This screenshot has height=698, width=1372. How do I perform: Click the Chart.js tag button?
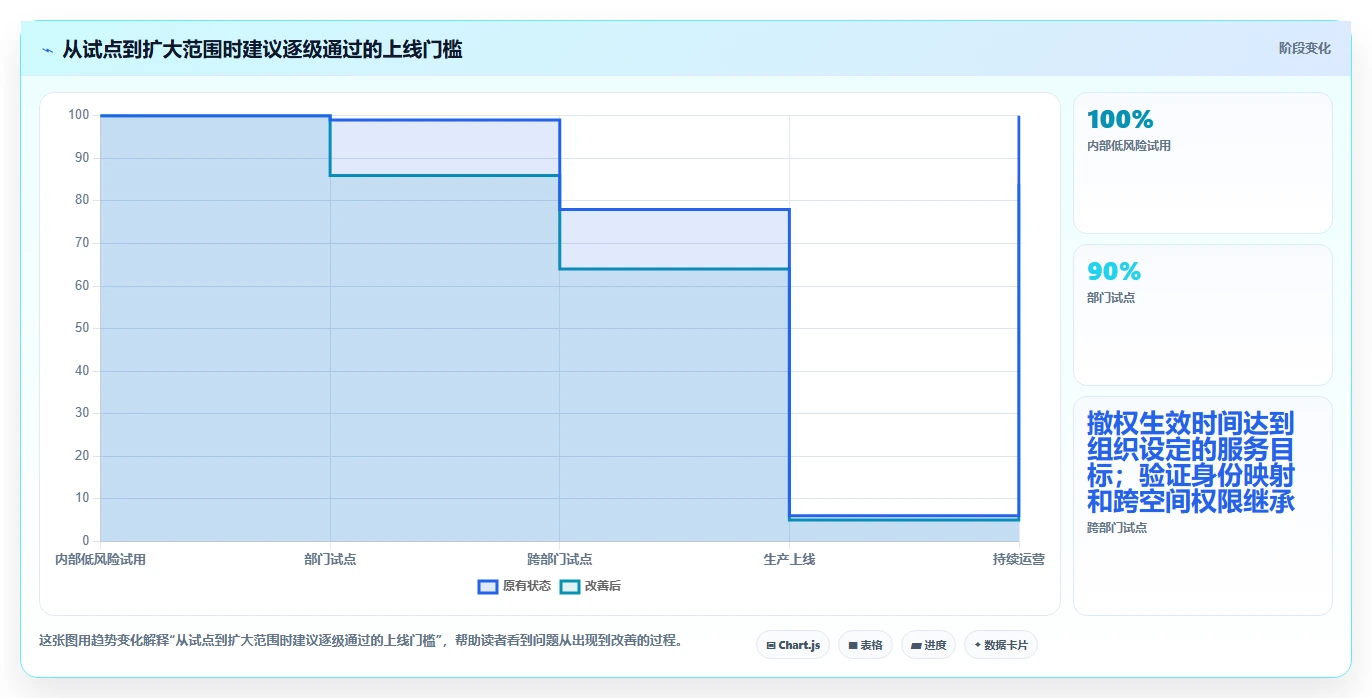click(x=792, y=645)
